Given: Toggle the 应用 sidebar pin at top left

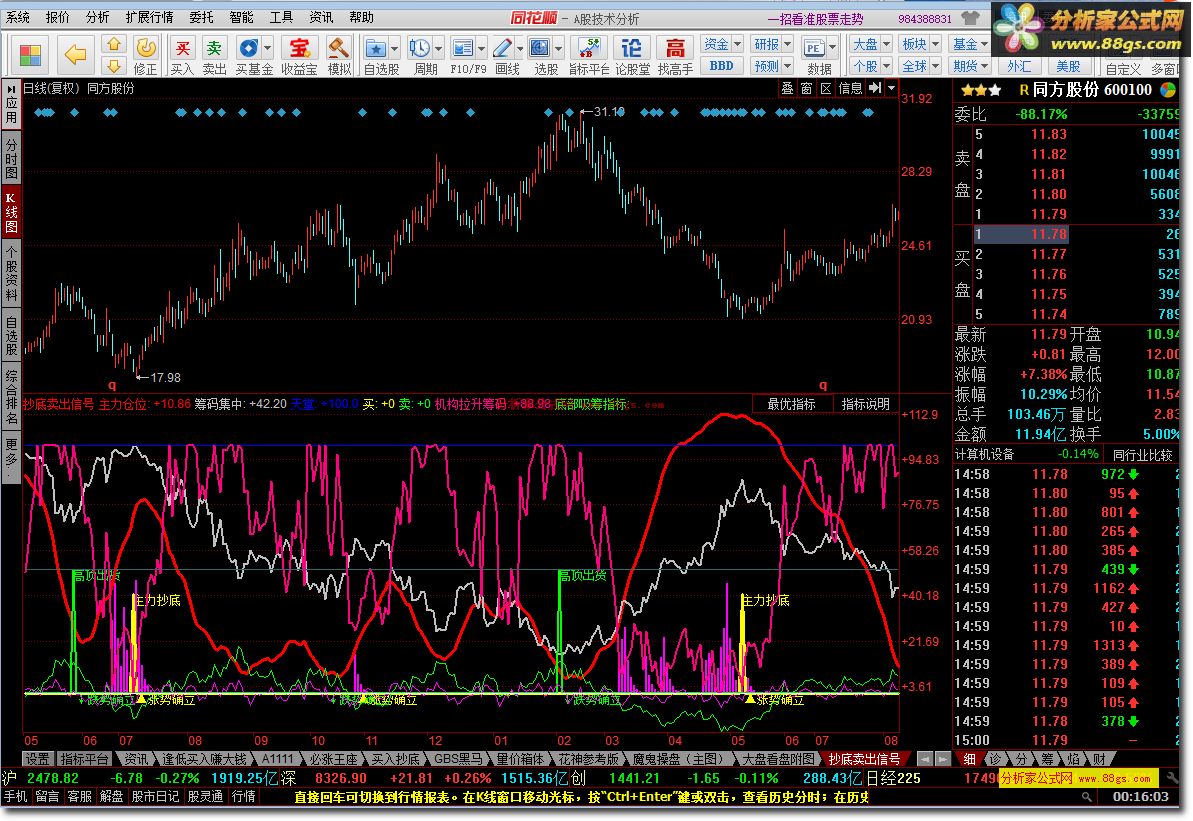Looking at the screenshot, I should point(11,104).
